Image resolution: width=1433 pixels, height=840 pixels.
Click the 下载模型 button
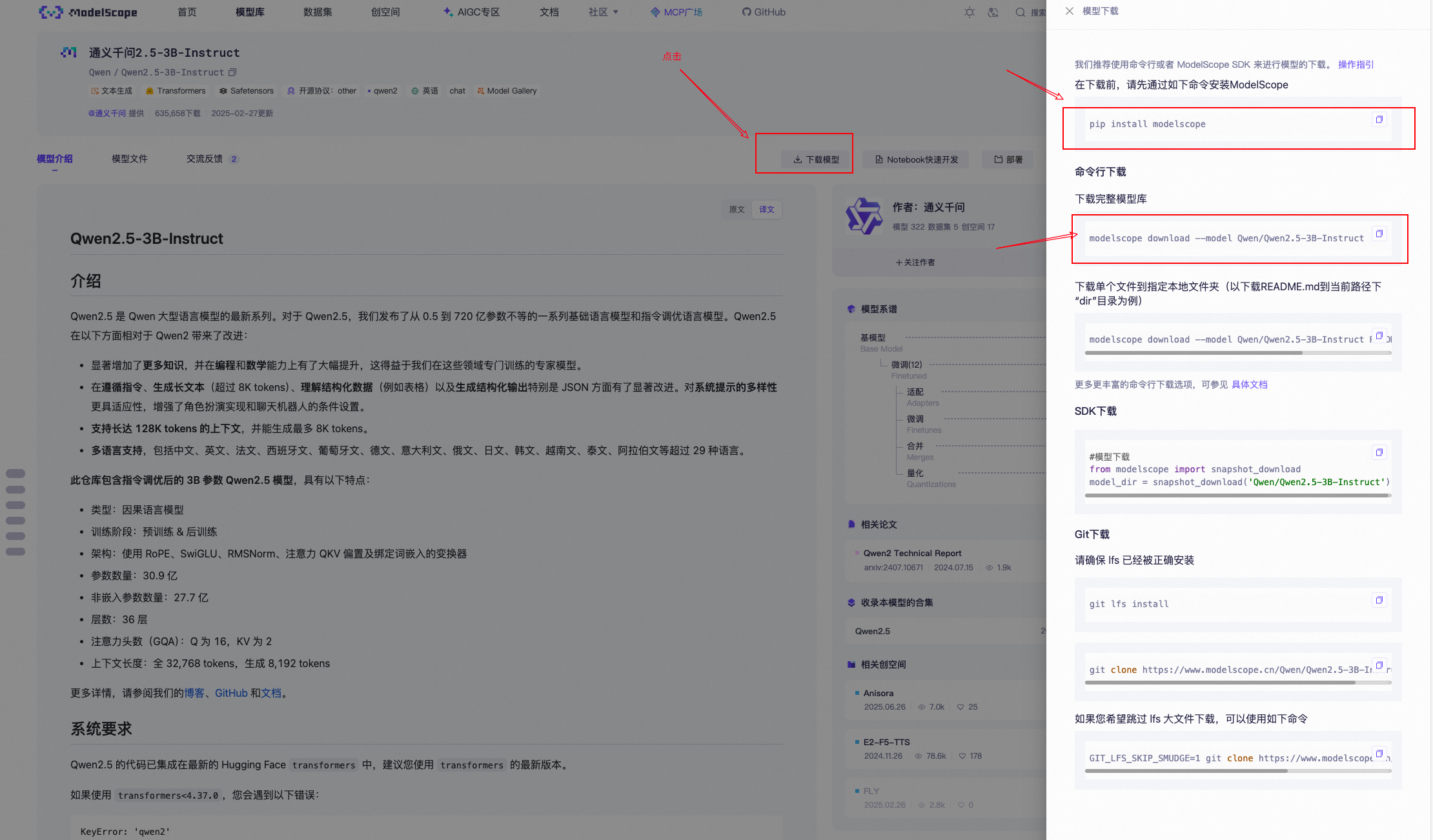click(817, 159)
